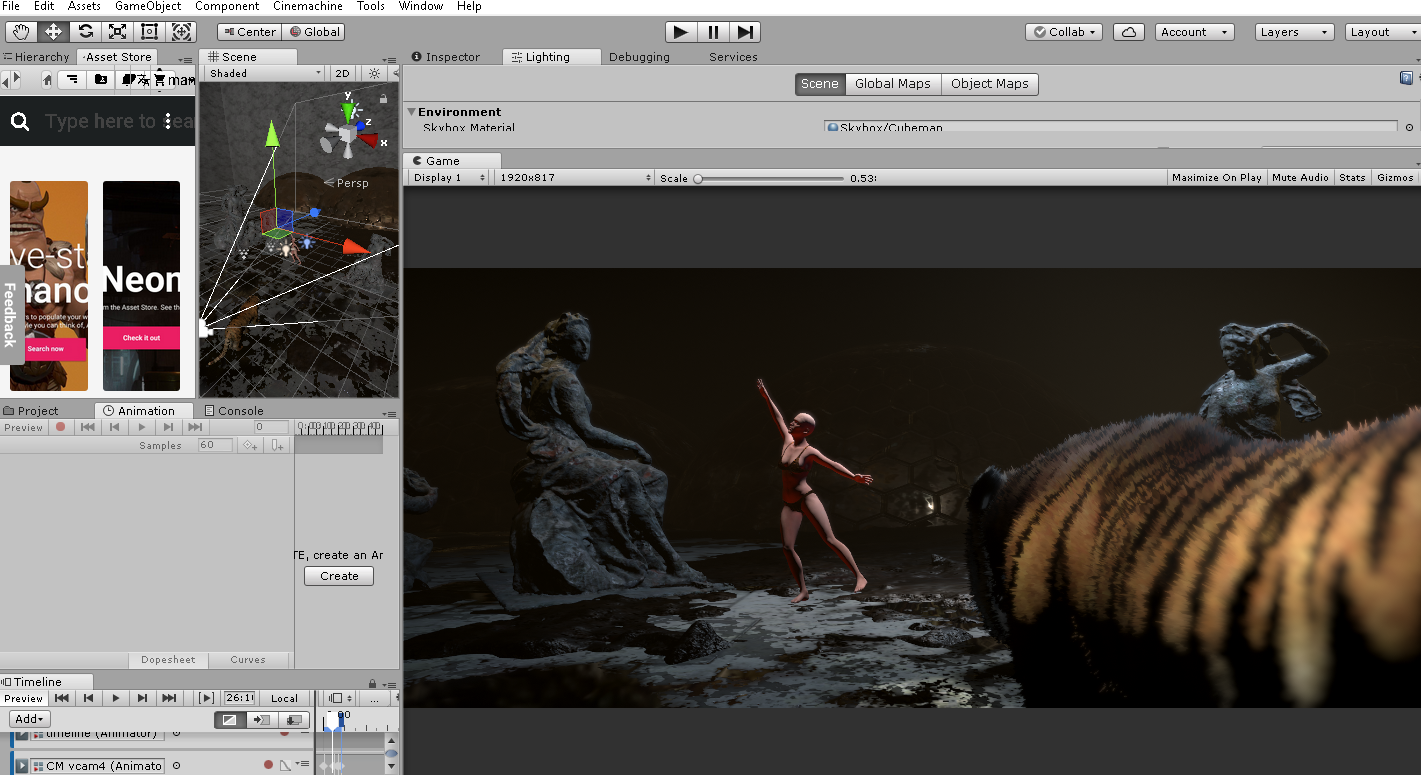
Task: Start Play mode in the main toolbar
Action: [681, 32]
